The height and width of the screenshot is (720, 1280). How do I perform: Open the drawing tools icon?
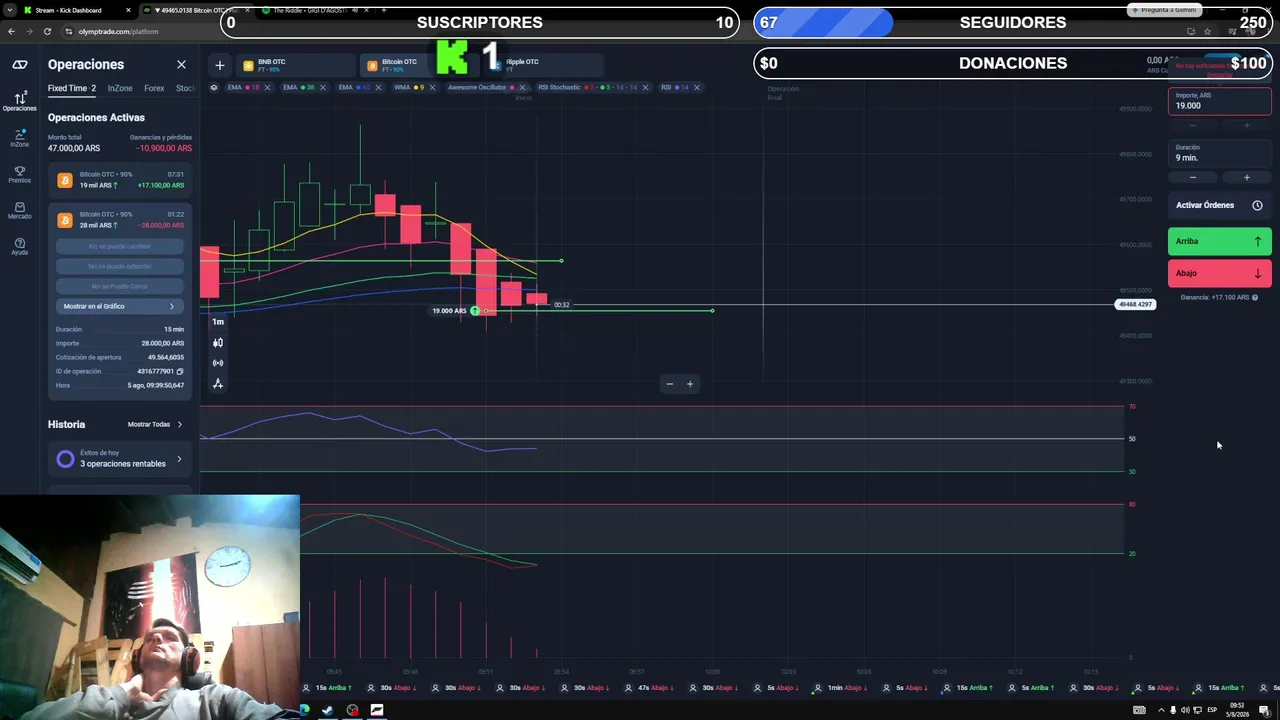[x=218, y=384]
